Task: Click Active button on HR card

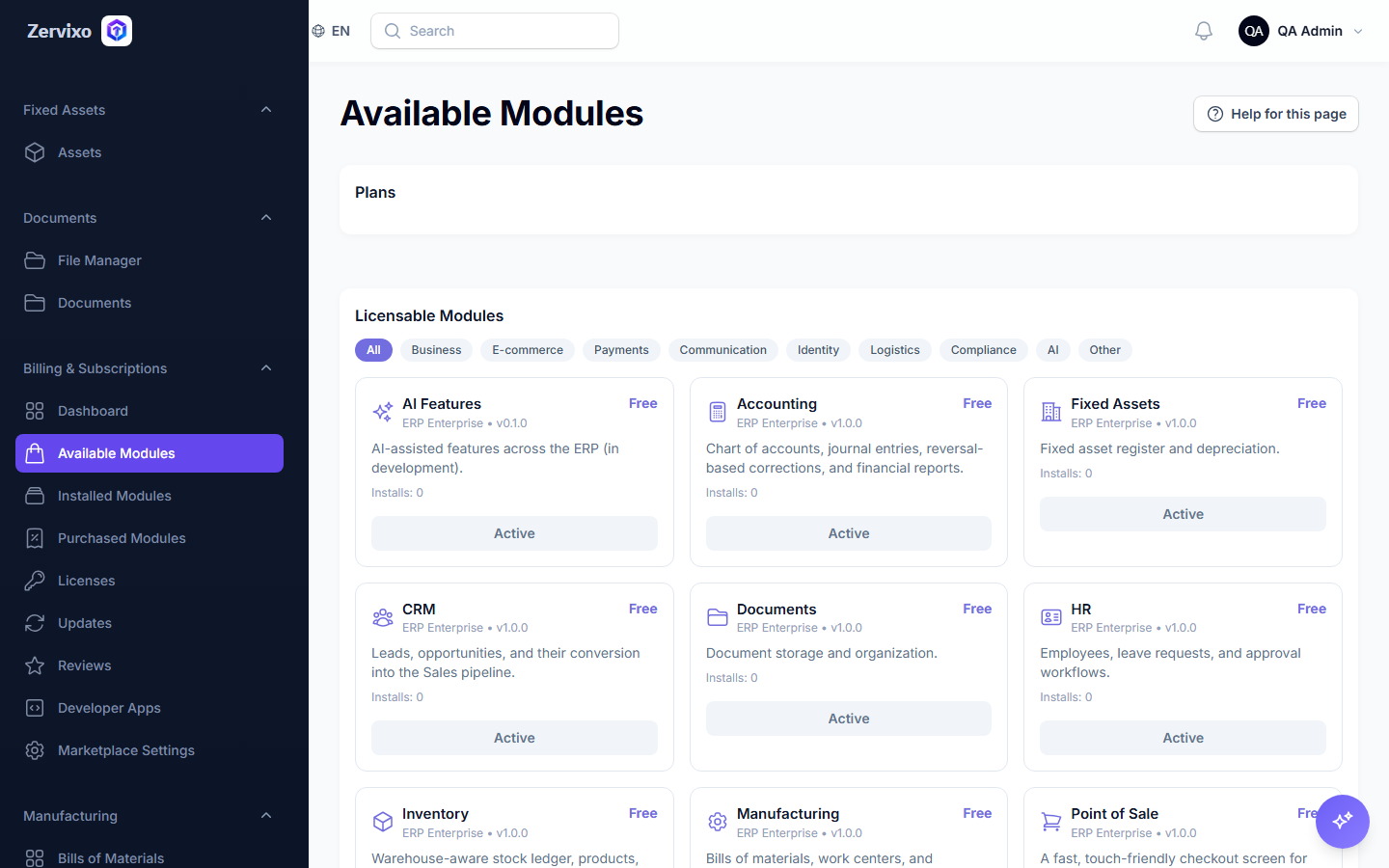Action: click(x=1183, y=738)
